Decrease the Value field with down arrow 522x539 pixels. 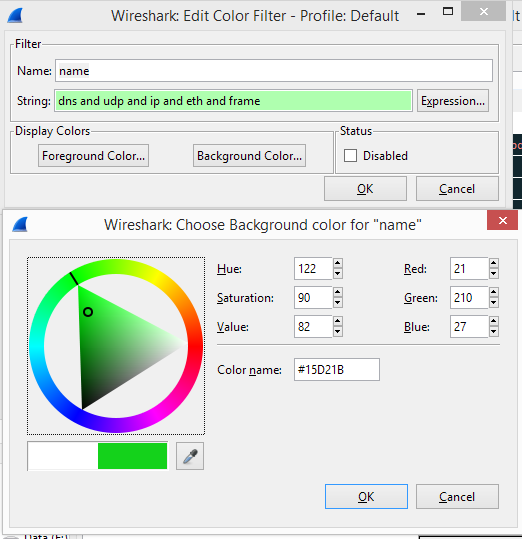point(338,331)
